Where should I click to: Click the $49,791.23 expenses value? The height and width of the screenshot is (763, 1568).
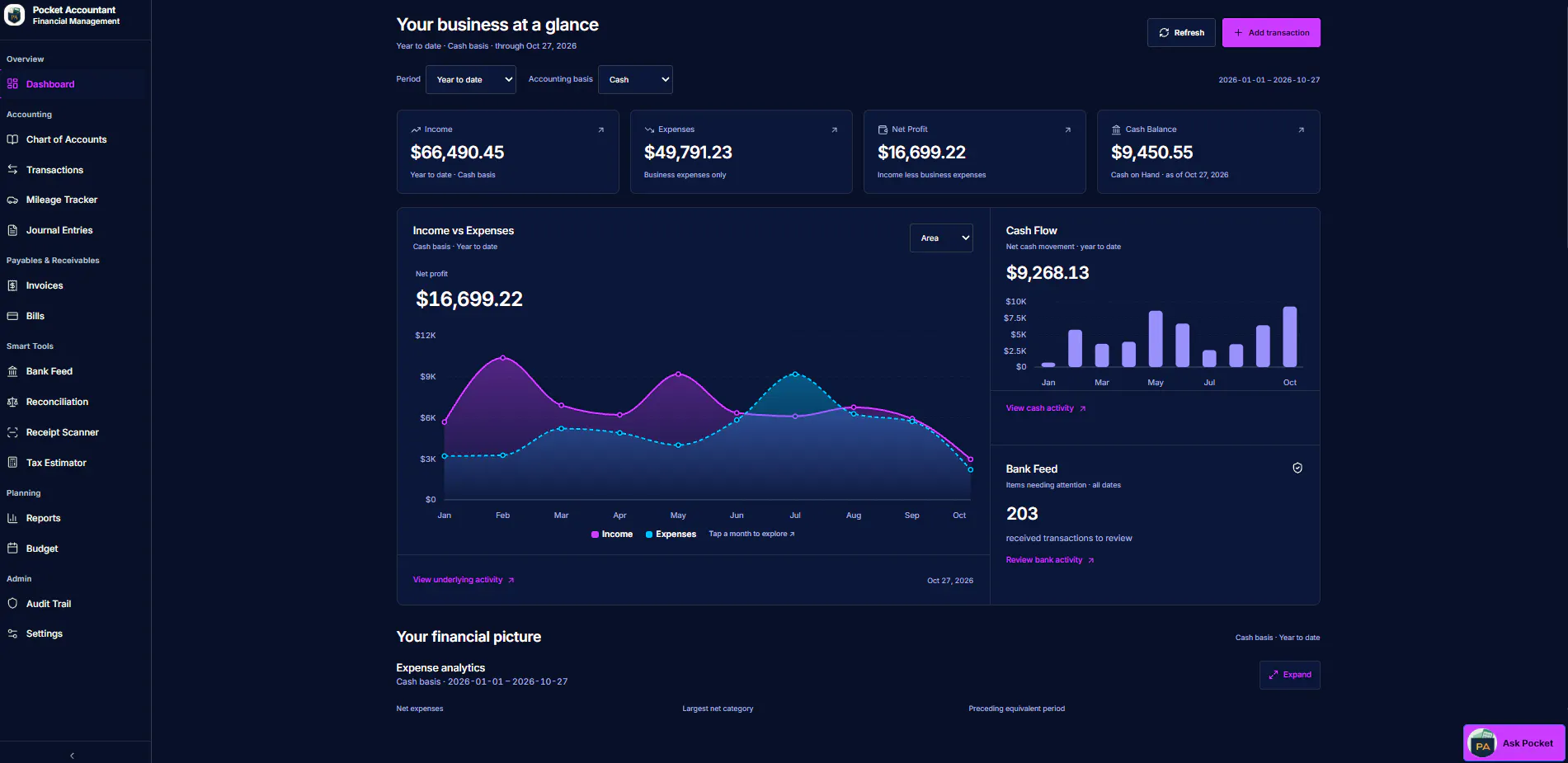(x=688, y=153)
